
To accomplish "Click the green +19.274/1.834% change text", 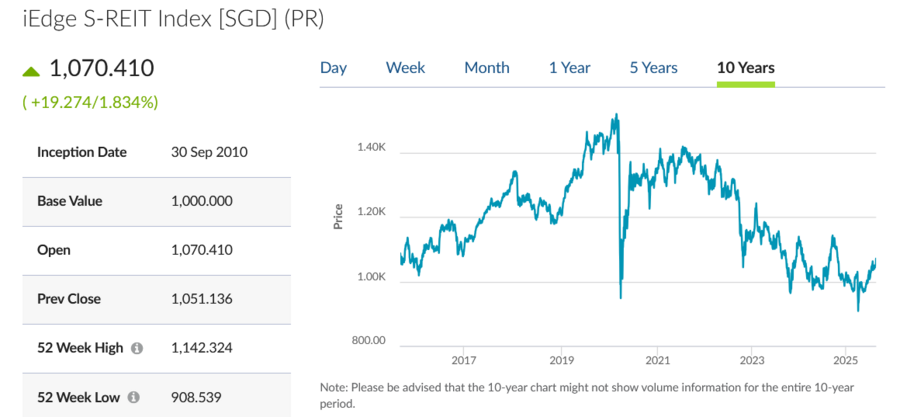I will (90, 102).
